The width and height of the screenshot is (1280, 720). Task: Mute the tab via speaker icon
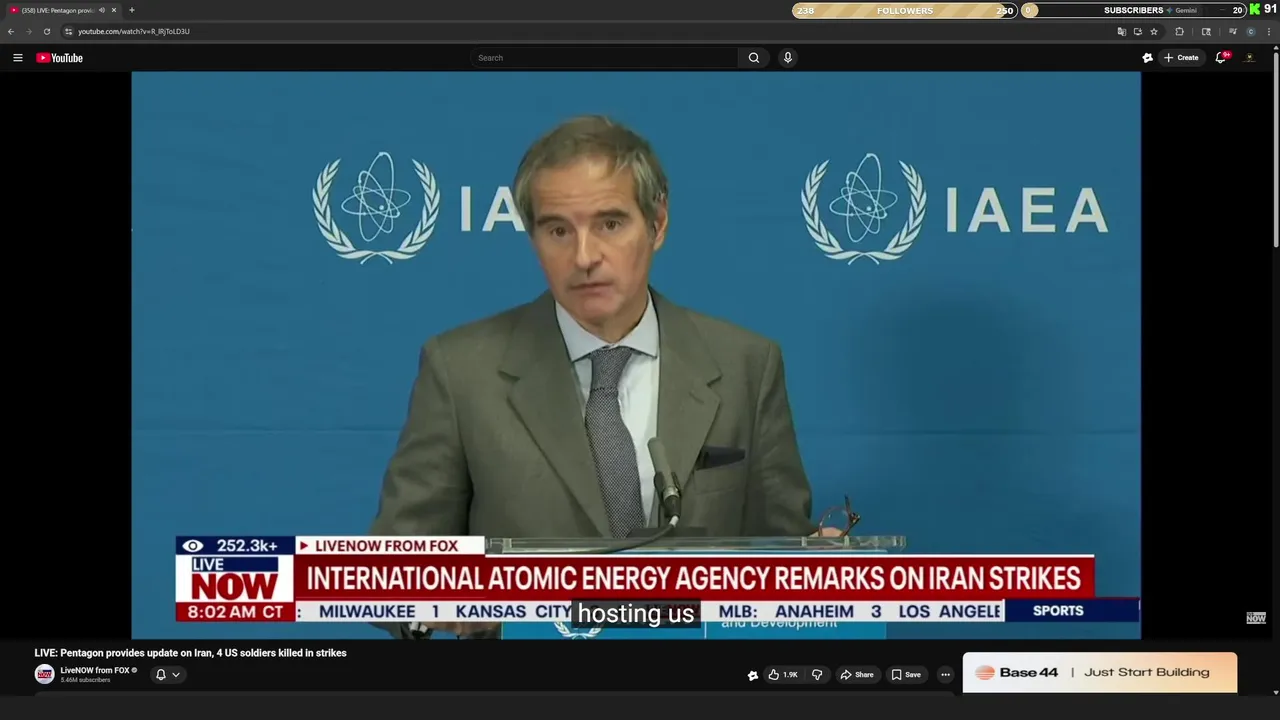[x=102, y=10]
